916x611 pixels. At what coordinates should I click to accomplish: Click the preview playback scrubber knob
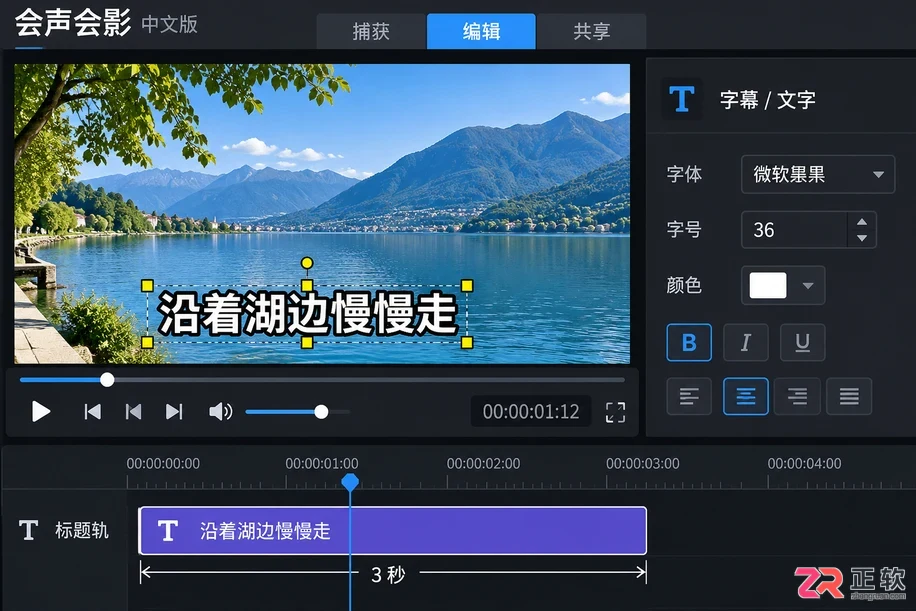[x=107, y=380]
